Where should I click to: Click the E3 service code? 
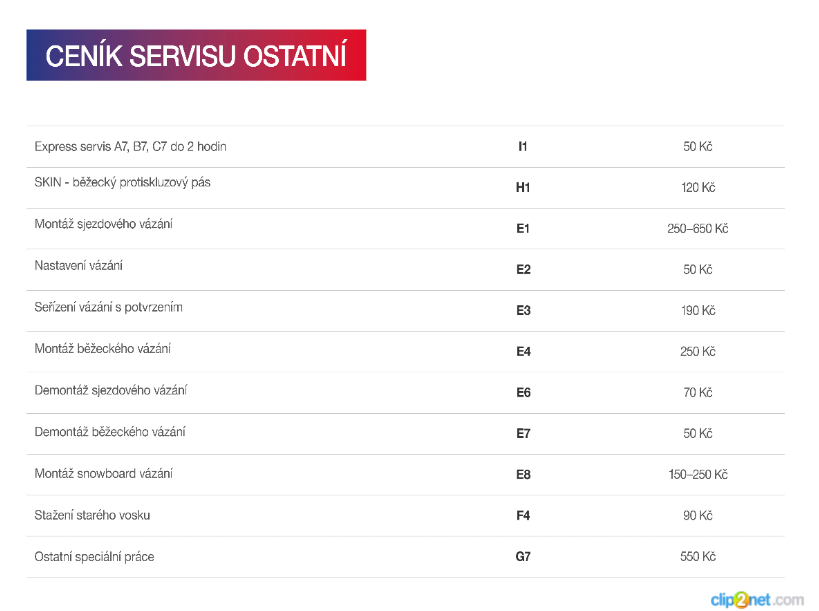point(523,311)
